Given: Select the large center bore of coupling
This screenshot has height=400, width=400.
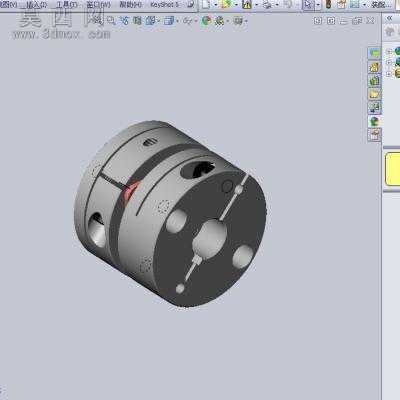Looking at the screenshot, I should click(210, 239).
